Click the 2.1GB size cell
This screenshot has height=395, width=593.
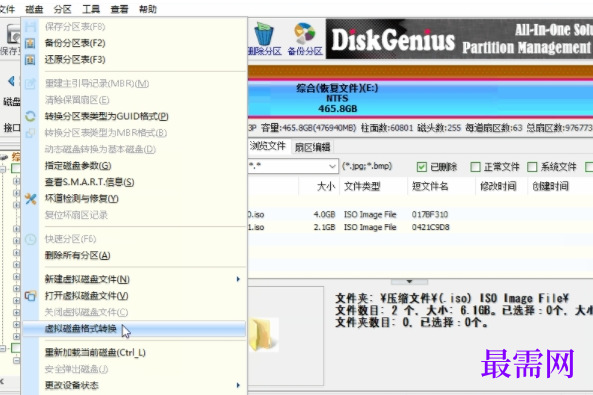pos(324,227)
